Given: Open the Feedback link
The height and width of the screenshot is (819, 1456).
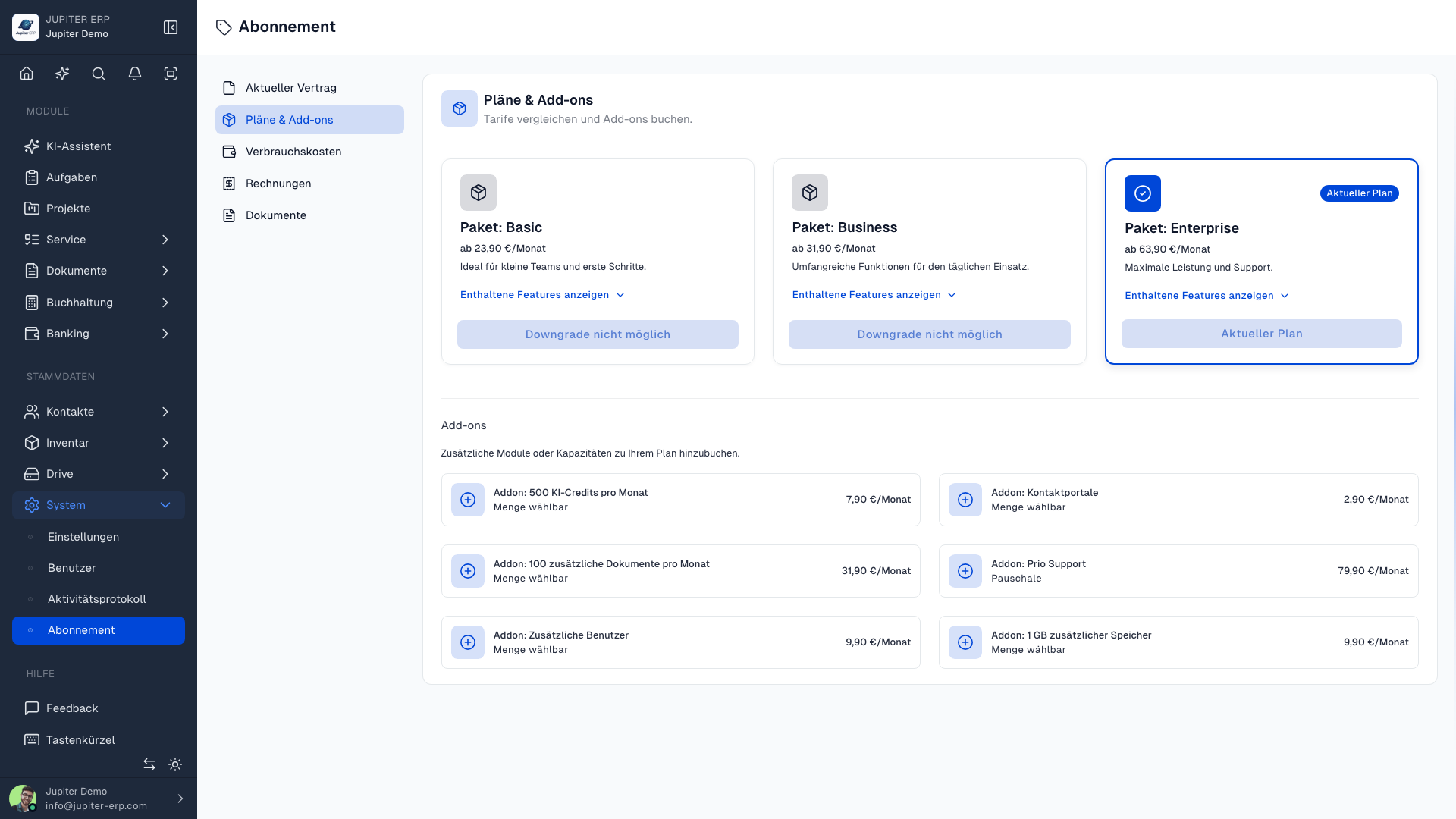Looking at the screenshot, I should tap(99, 708).
